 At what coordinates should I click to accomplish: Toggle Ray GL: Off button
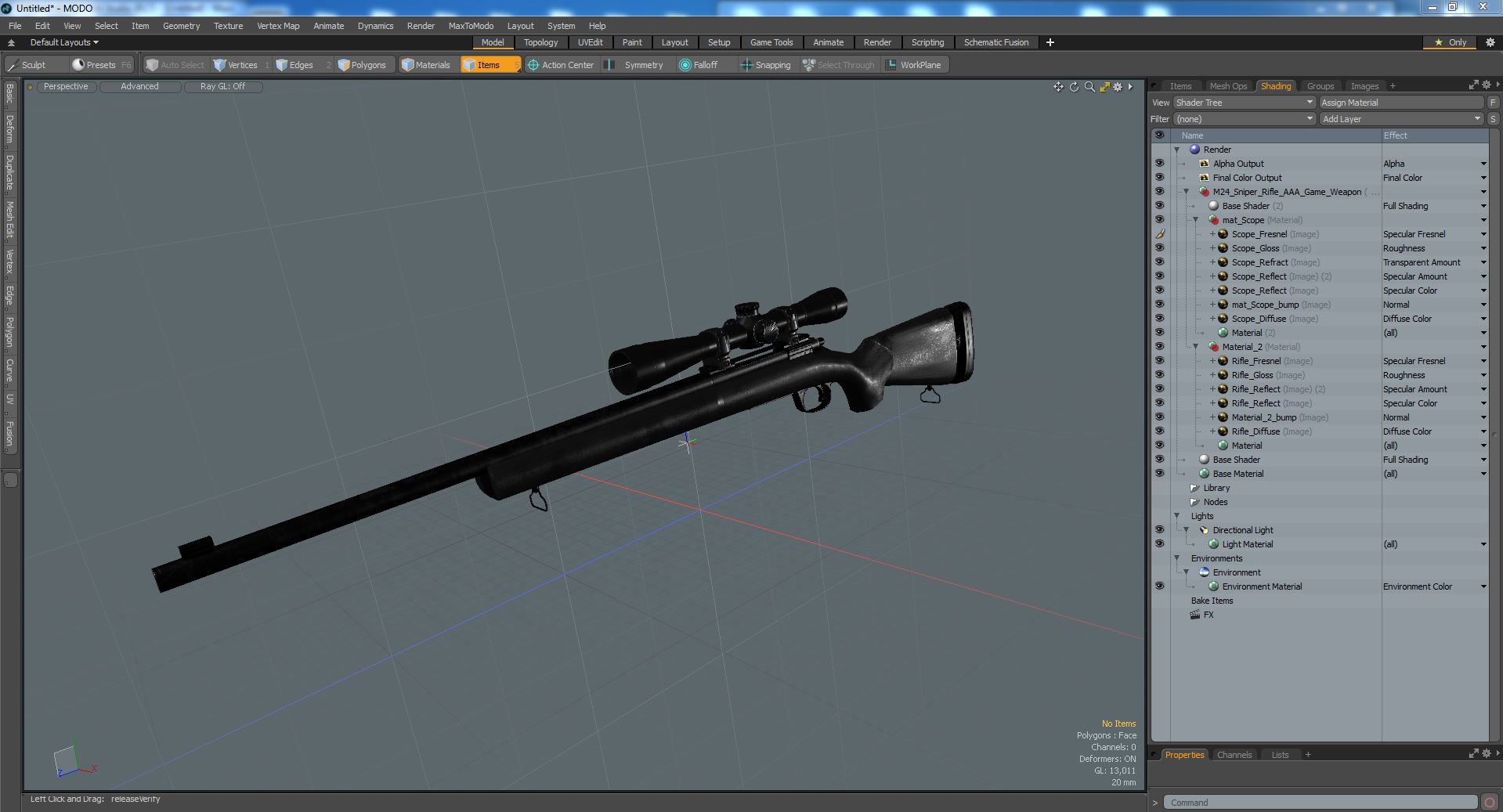(x=222, y=87)
